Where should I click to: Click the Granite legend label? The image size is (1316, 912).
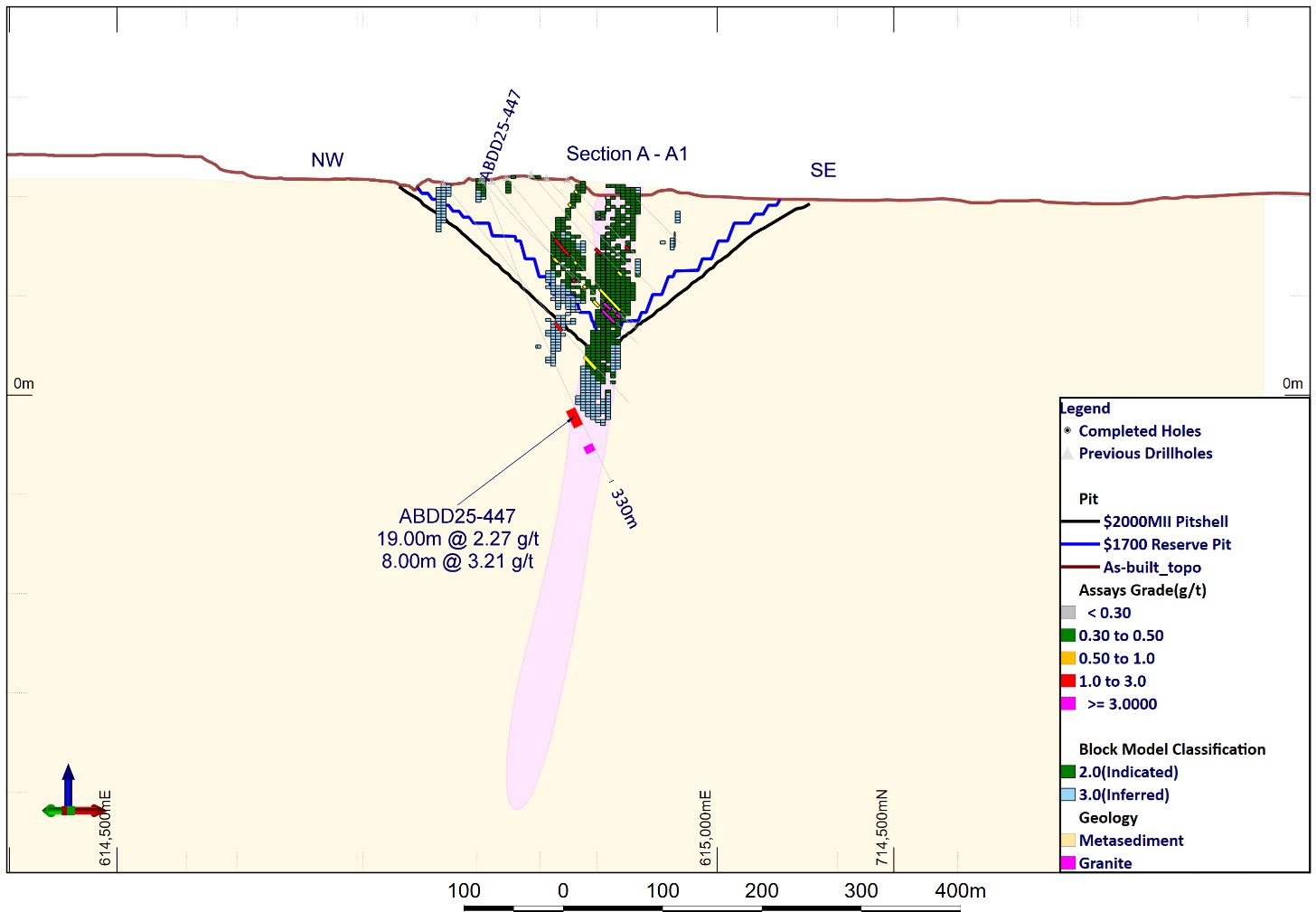tap(1104, 863)
